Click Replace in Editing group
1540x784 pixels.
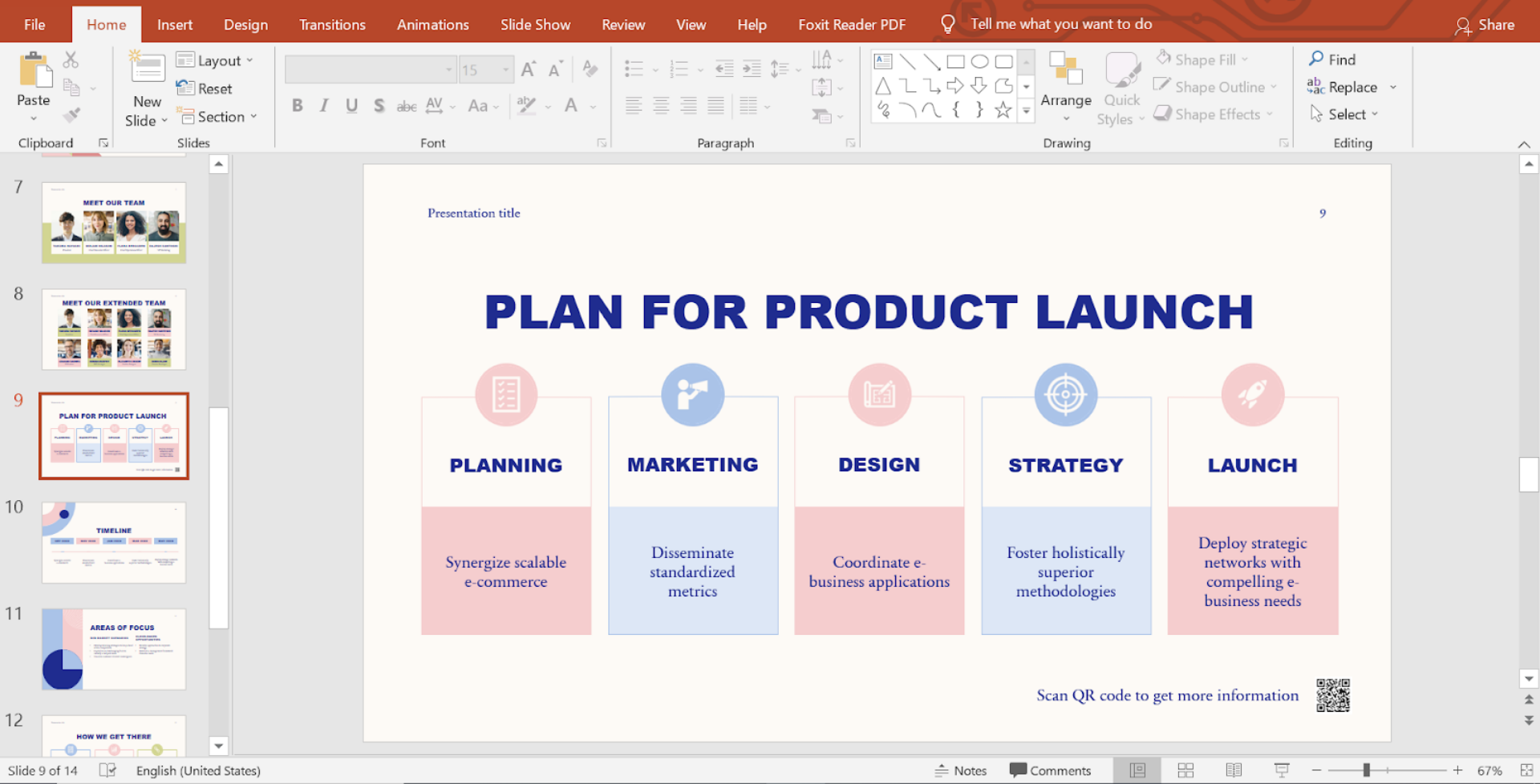[1343, 87]
